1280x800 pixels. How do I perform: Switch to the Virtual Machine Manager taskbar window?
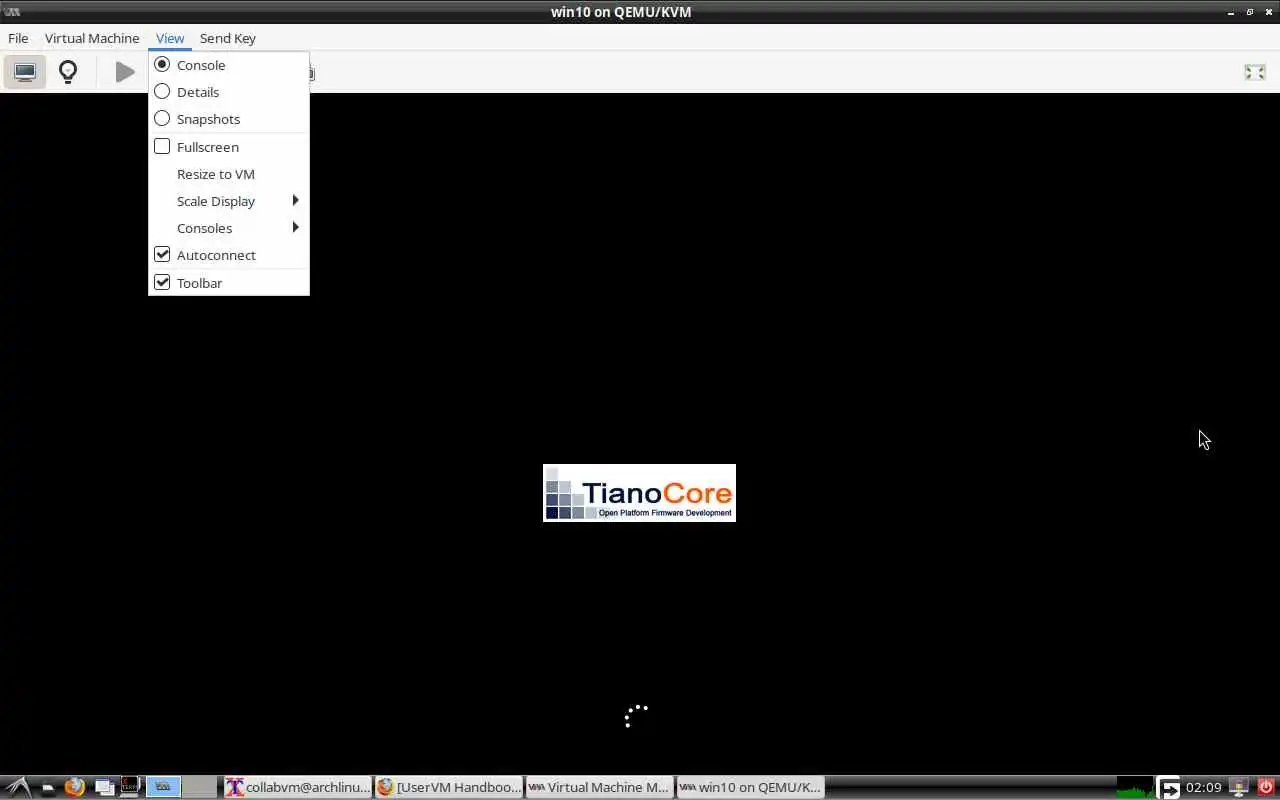599,787
